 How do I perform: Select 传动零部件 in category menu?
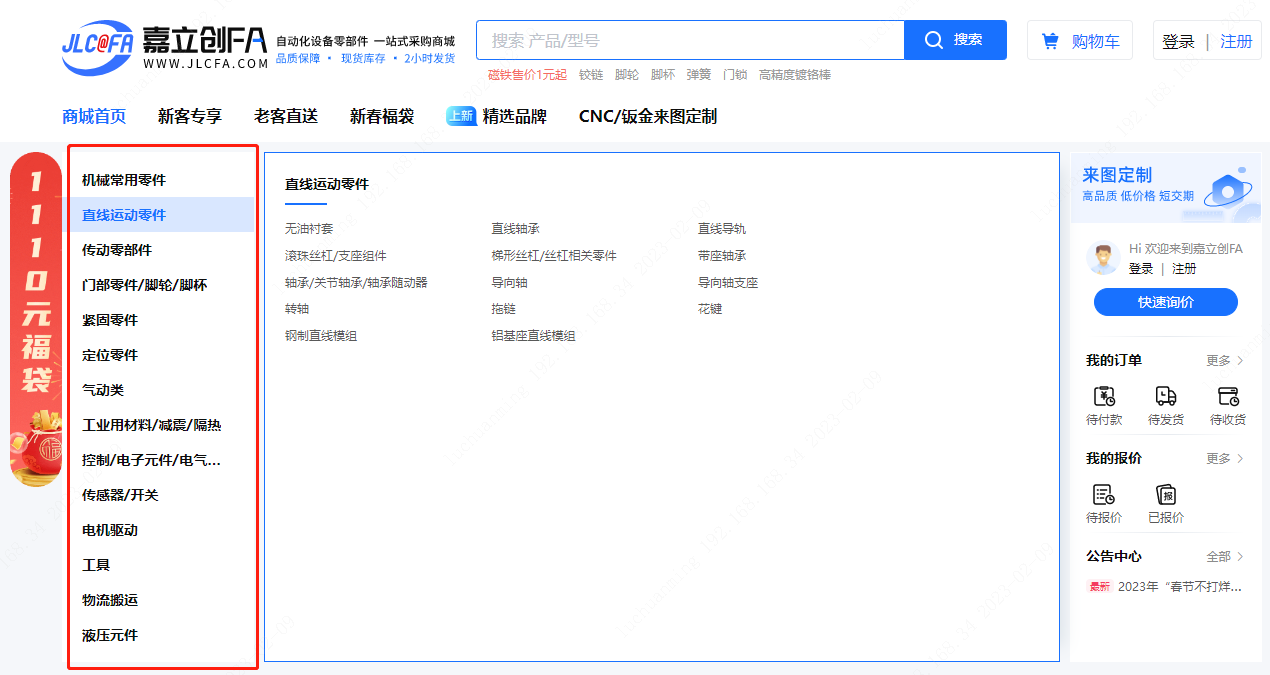pos(117,250)
